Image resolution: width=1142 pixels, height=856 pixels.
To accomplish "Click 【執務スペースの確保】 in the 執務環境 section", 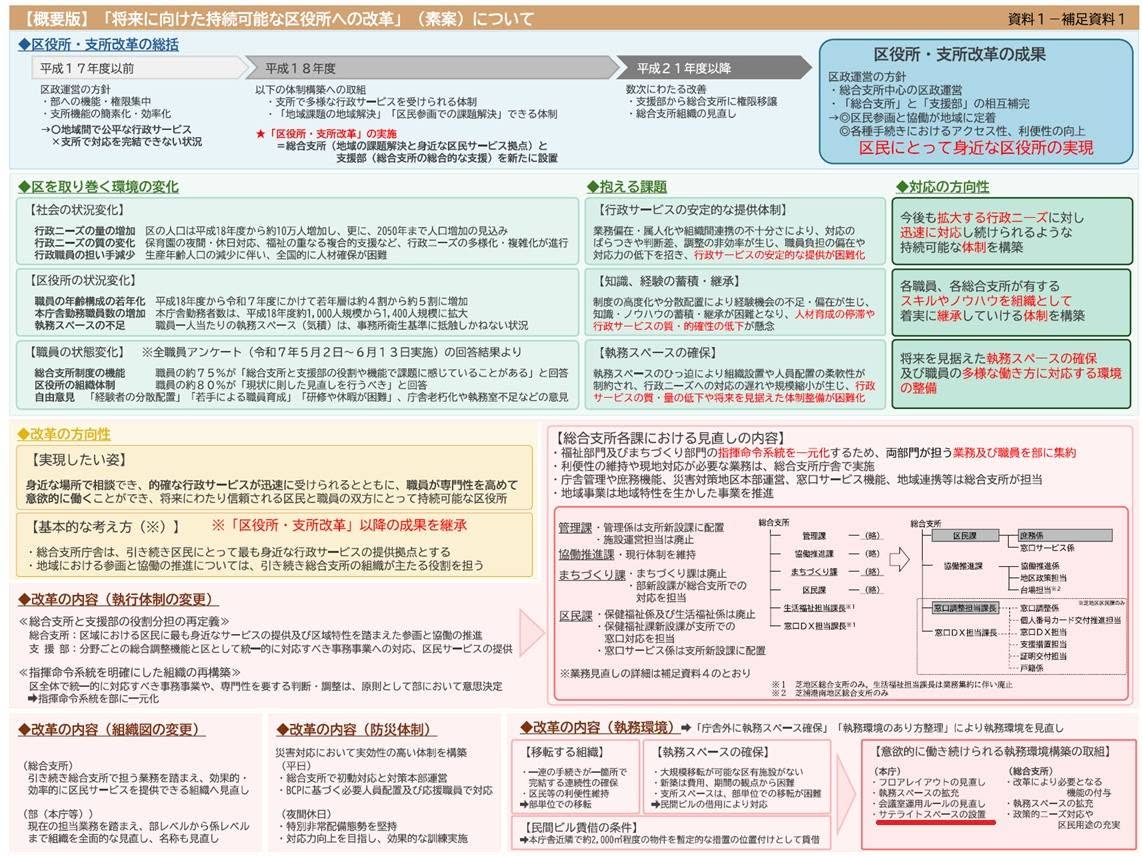I will pyautogui.click(x=713, y=751).
